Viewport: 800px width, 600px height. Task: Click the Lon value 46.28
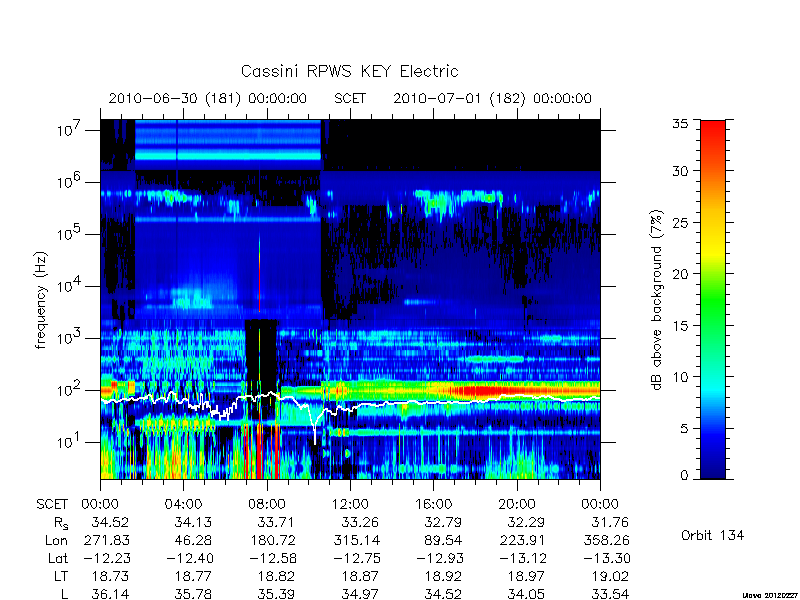pyautogui.click(x=193, y=540)
